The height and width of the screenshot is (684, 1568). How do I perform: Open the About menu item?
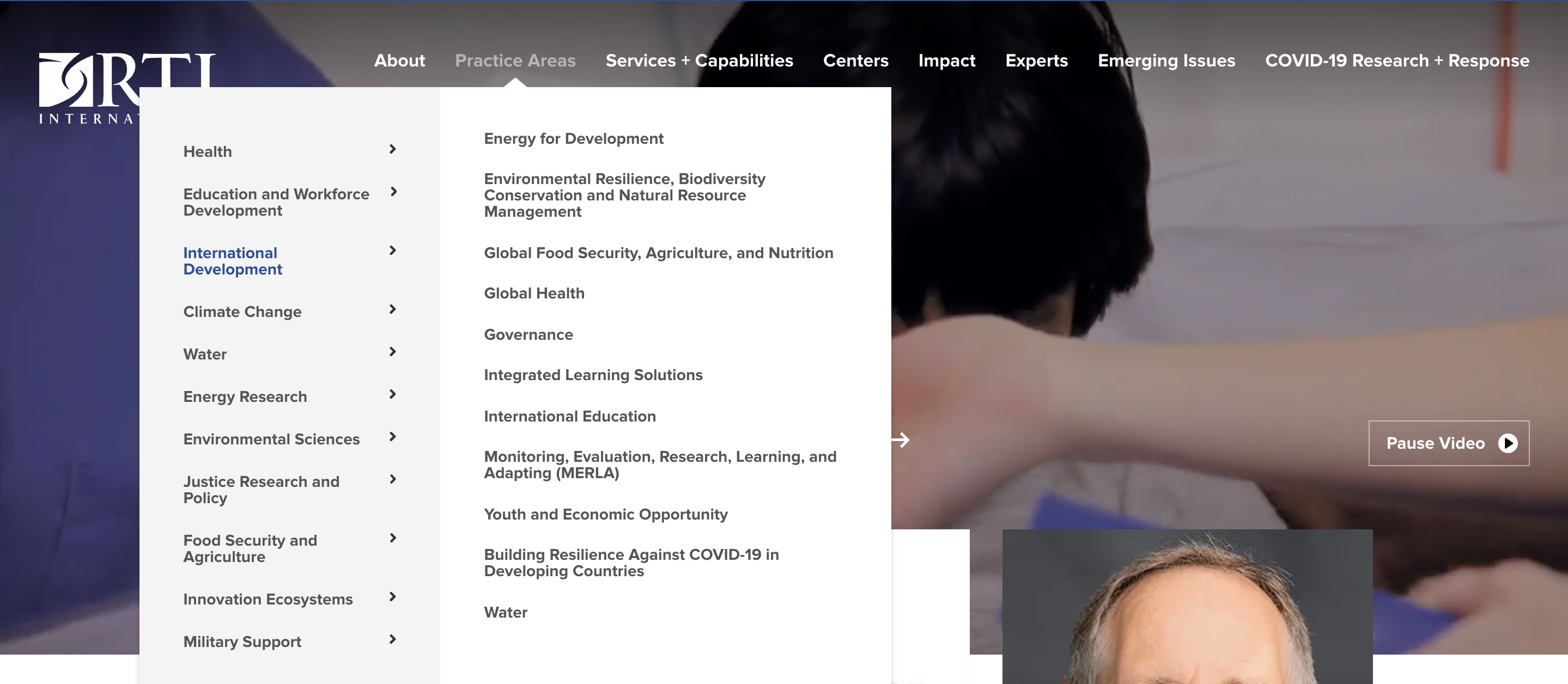tap(399, 60)
